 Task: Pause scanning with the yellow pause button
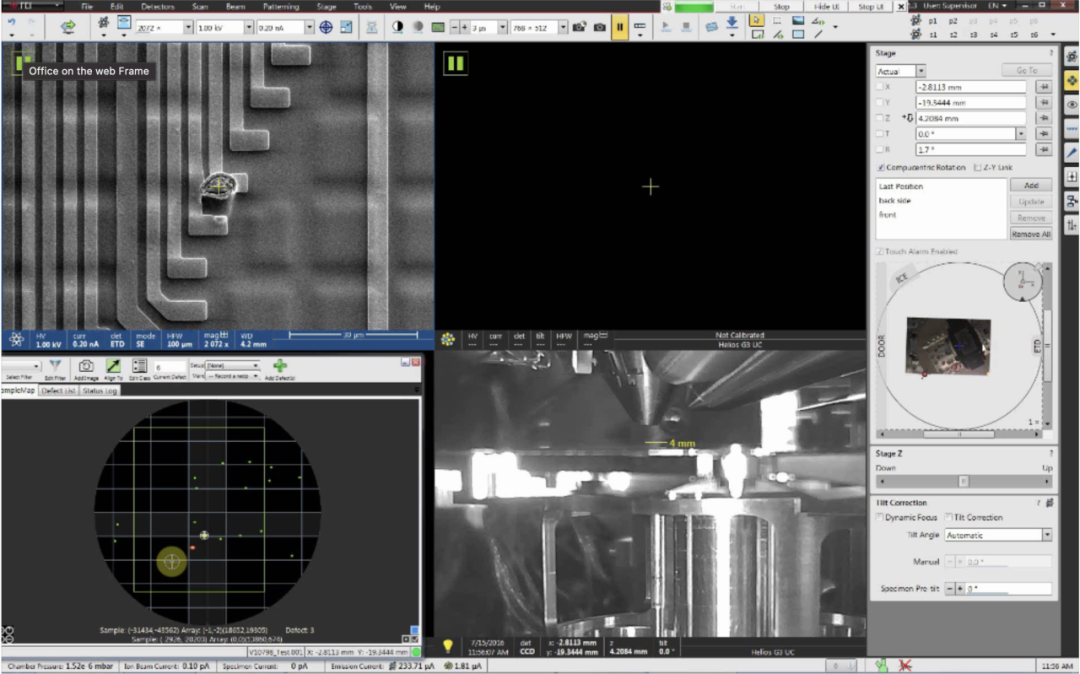click(x=620, y=27)
